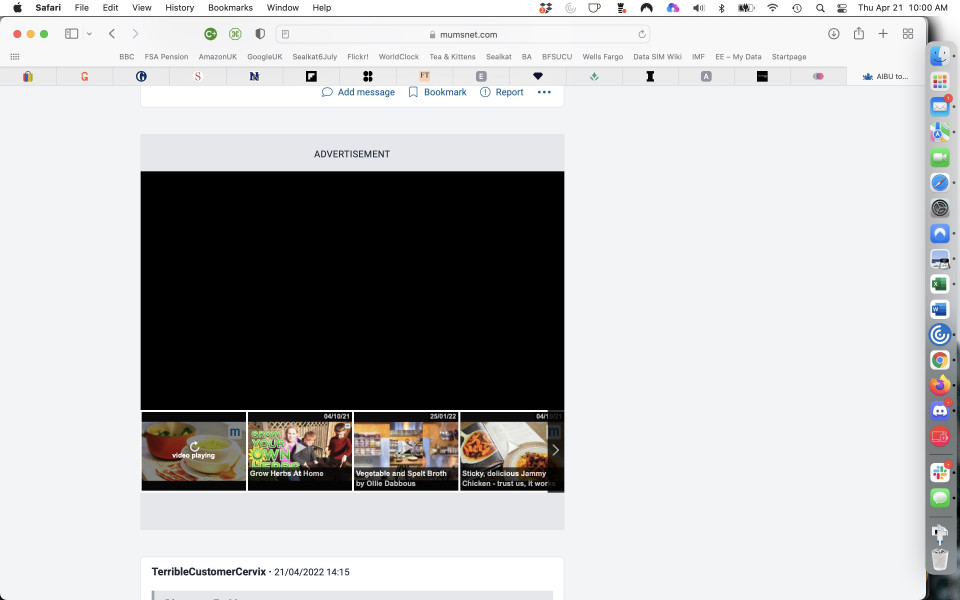Viewport: 960px width, 600px height.
Task: Go back to the previous page
Action: [x=112, y=34]
